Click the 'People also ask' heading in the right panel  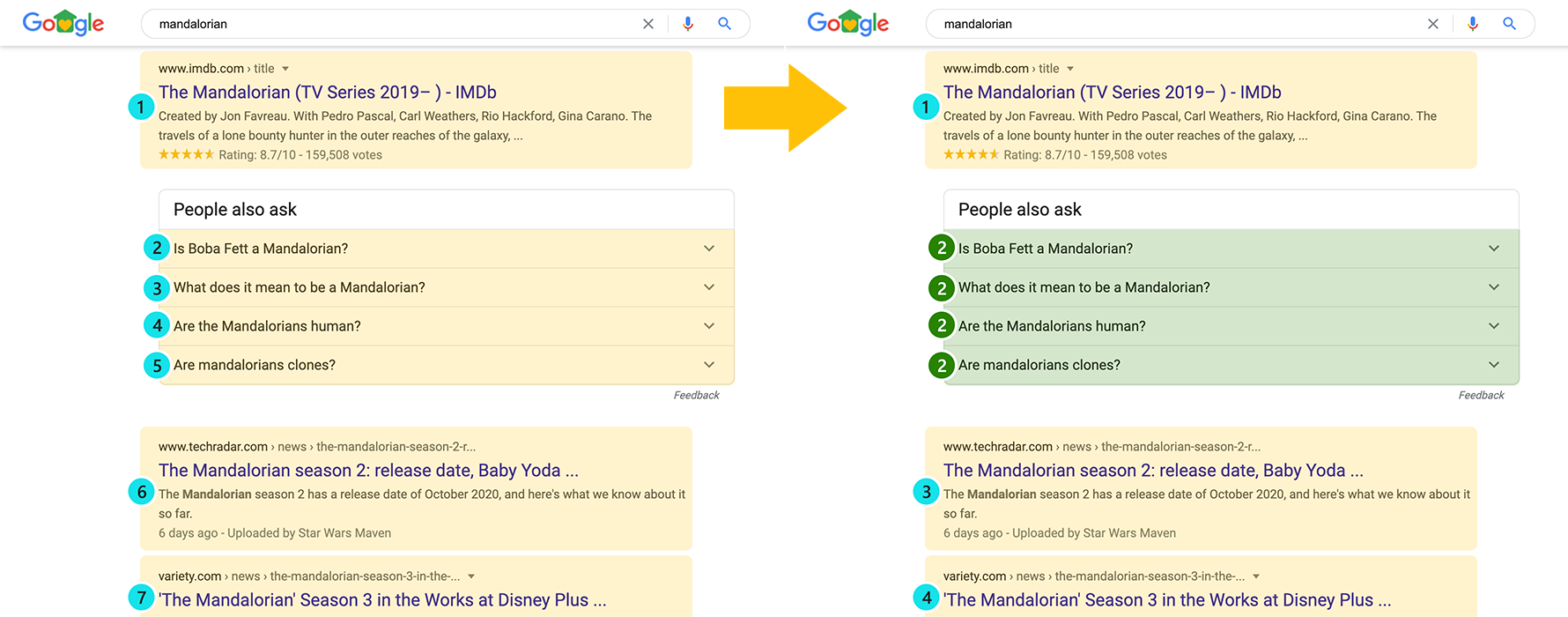click(x=1020, y=210)
